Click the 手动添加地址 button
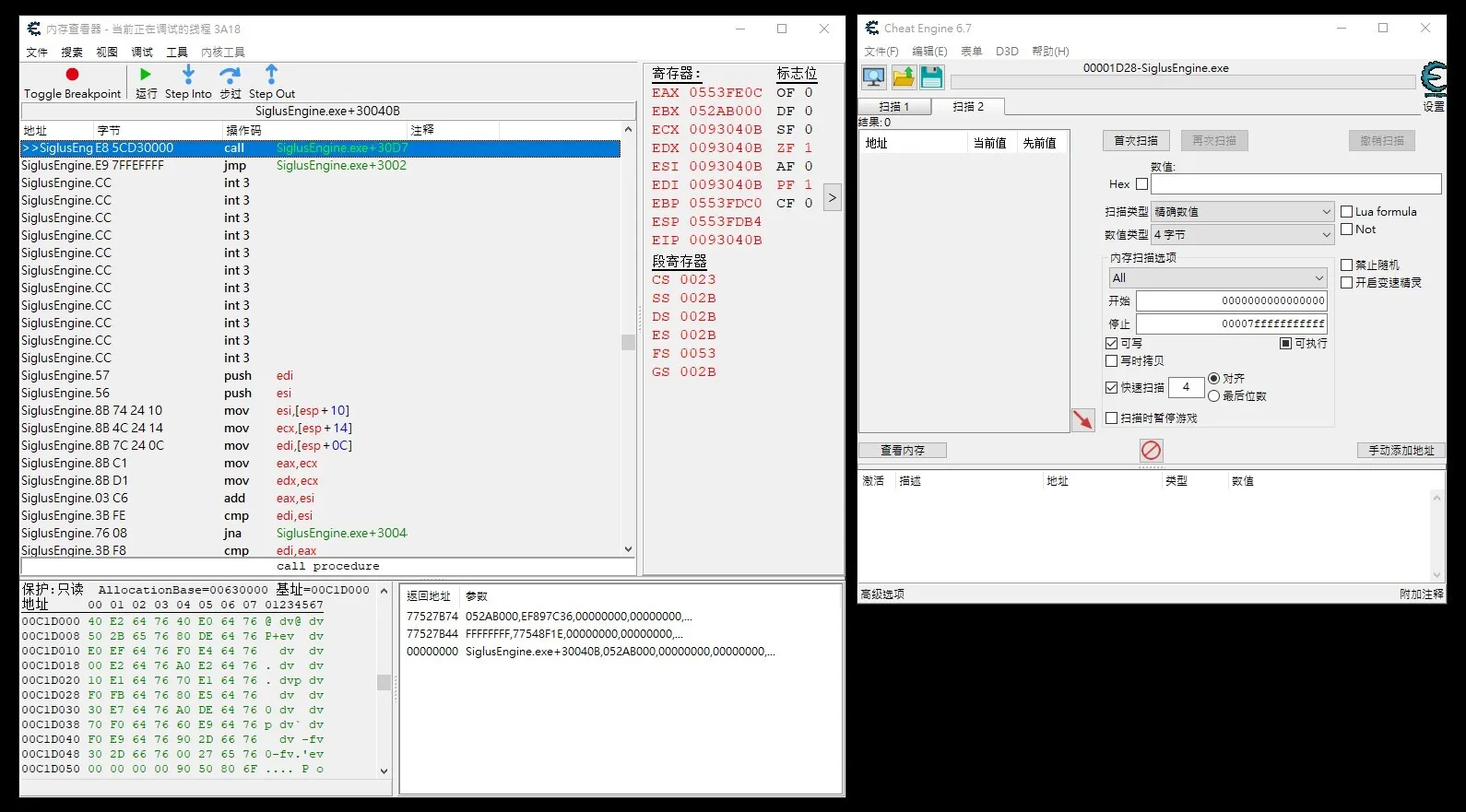This screenshot has height=812, width=1466. [x=1400, y=451]
